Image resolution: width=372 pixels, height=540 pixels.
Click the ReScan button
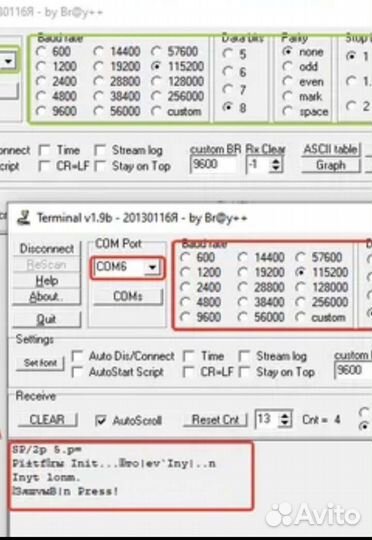click(x=47, y=264)
